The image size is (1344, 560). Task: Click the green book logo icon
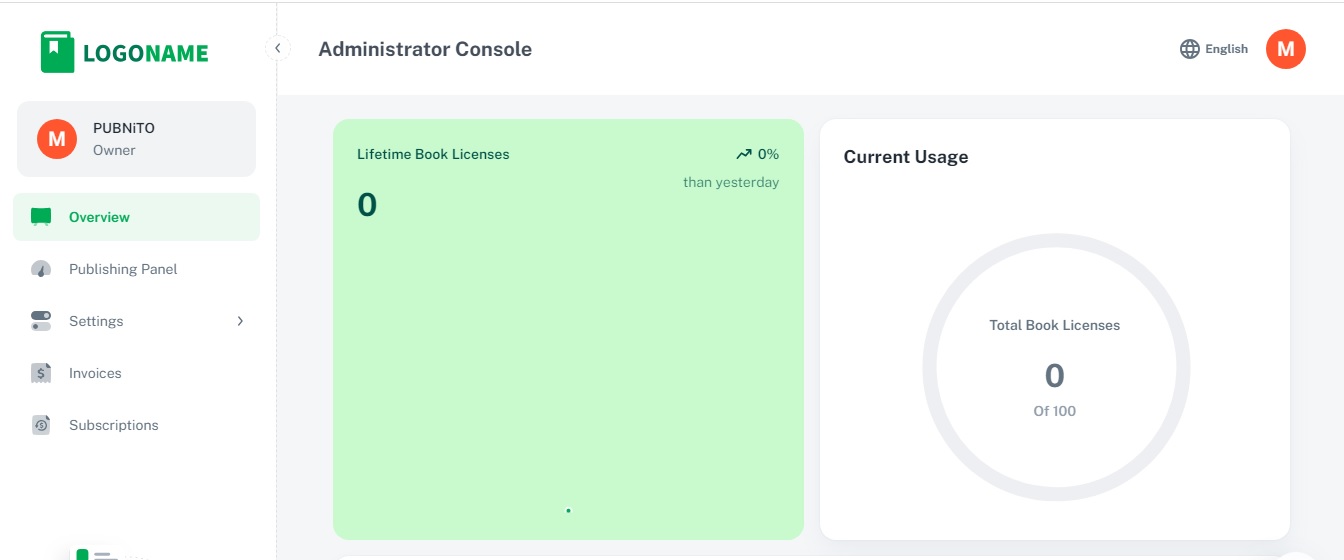(x=57, y=52)
